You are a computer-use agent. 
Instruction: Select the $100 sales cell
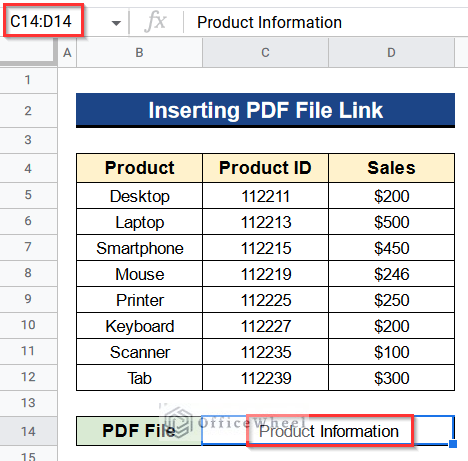coord(391,352)
